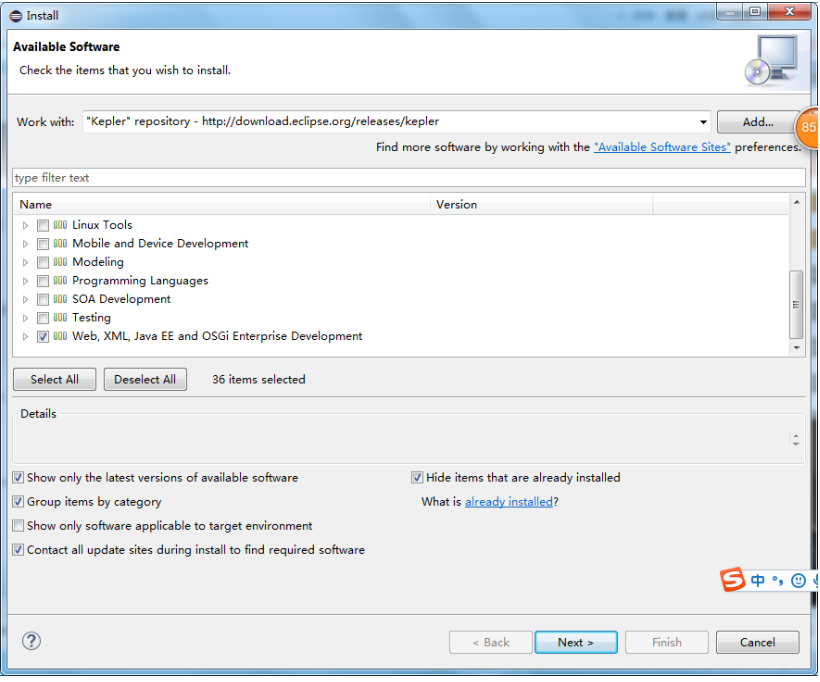Toggle Show only the latest versions checkbox

tap(18, 478)
